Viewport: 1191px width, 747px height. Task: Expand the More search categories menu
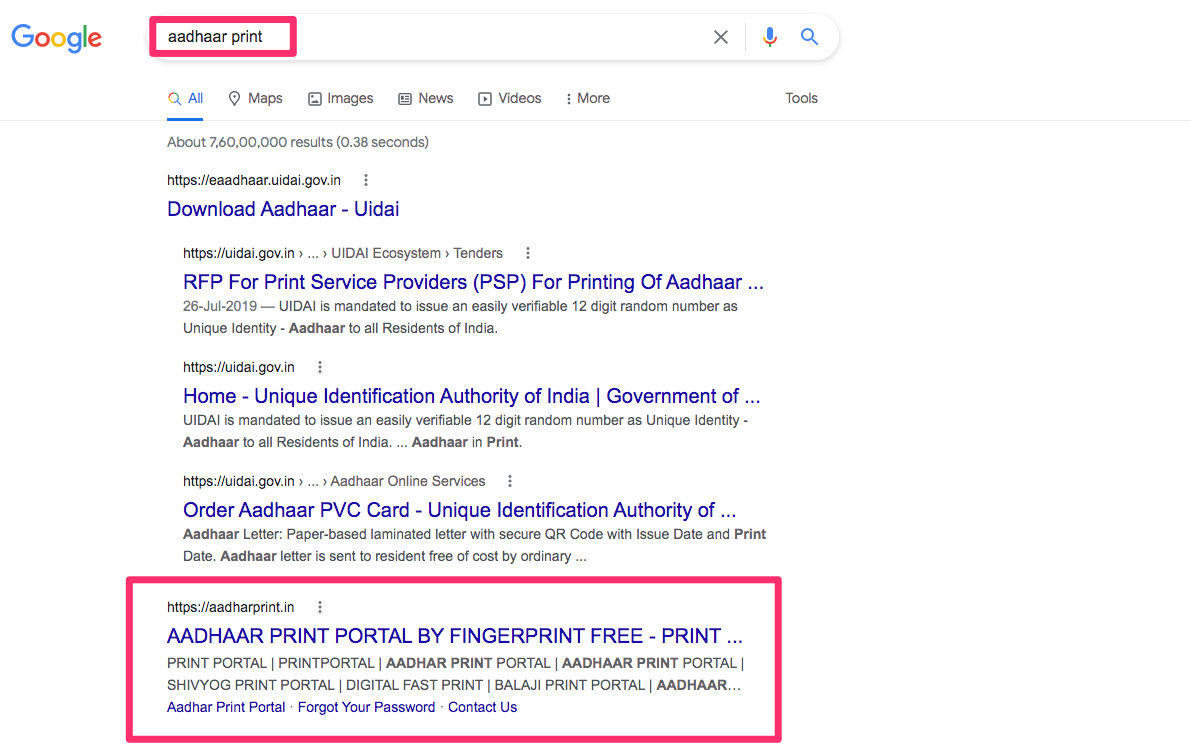588,99
